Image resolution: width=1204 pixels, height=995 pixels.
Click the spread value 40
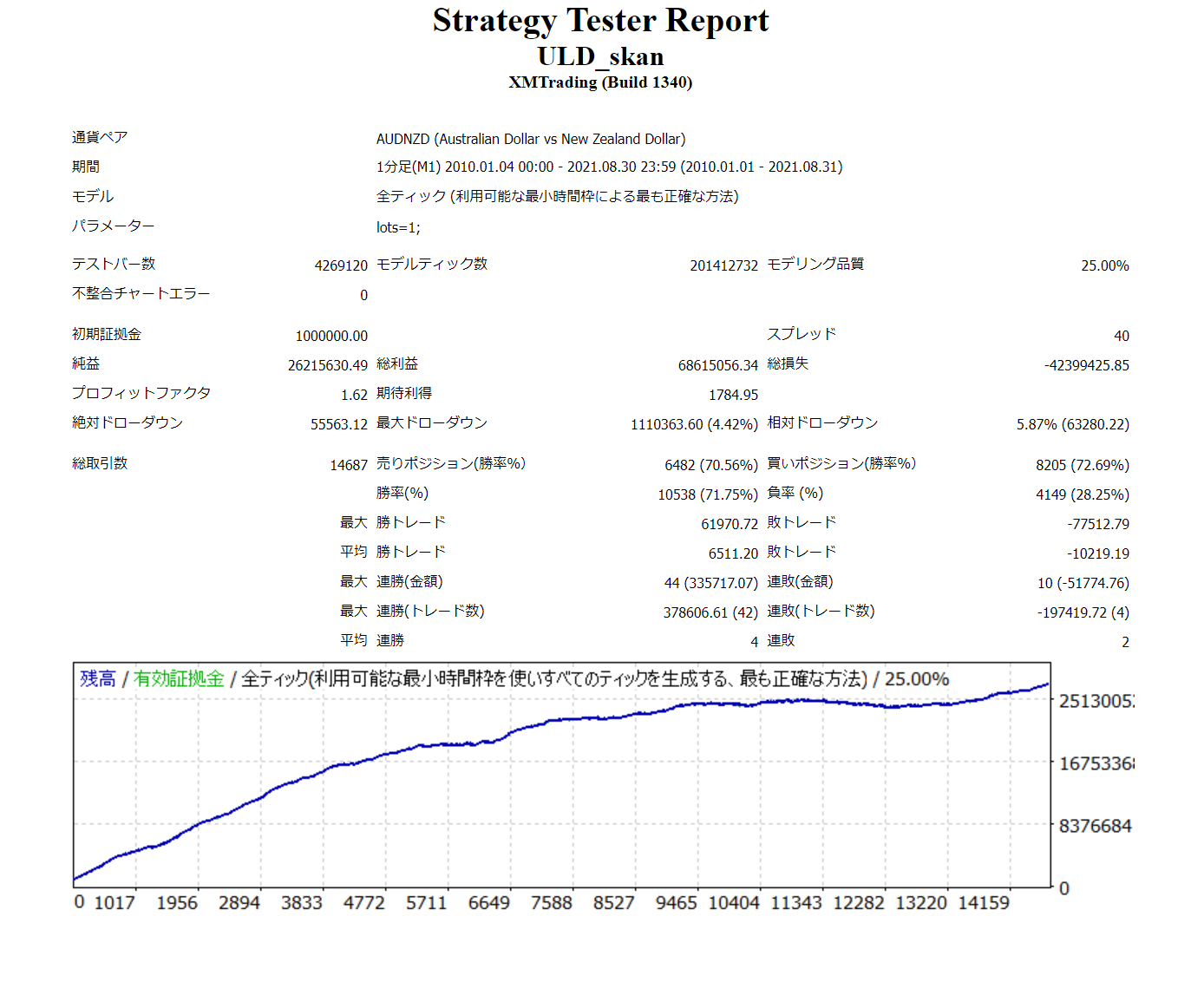coord(1121,336)
